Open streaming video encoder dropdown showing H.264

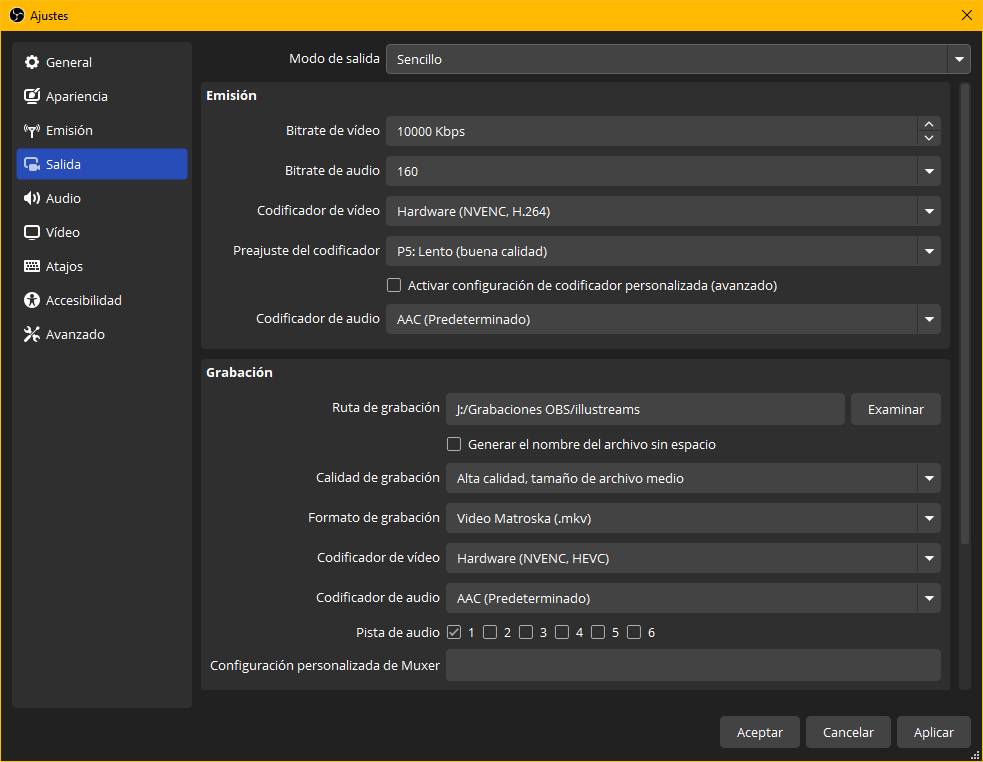point(663,211)
